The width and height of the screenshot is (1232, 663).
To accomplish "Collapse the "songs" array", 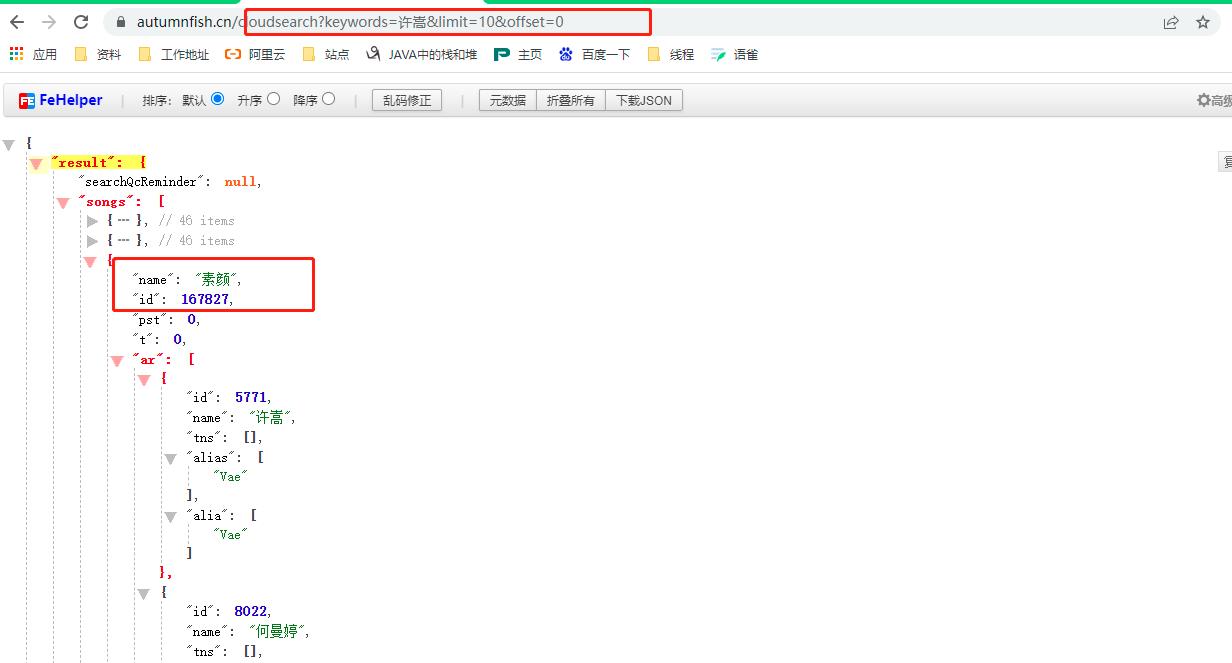I will coord(65,203).
